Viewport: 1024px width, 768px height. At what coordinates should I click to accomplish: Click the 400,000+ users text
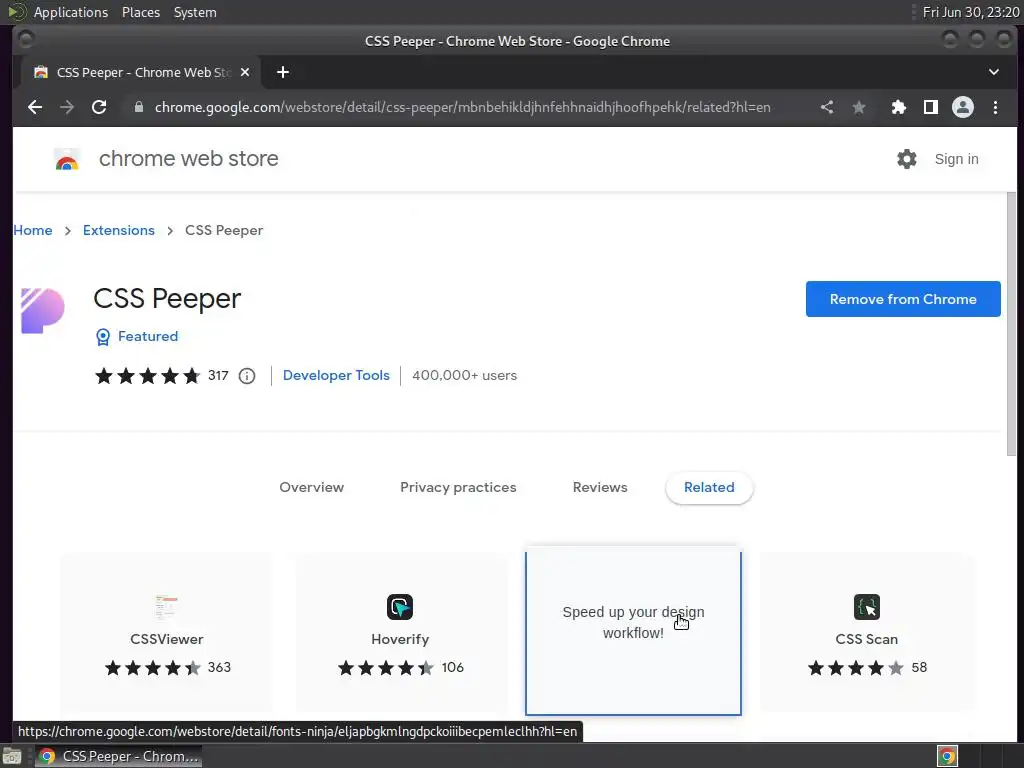tap(464, 376)
